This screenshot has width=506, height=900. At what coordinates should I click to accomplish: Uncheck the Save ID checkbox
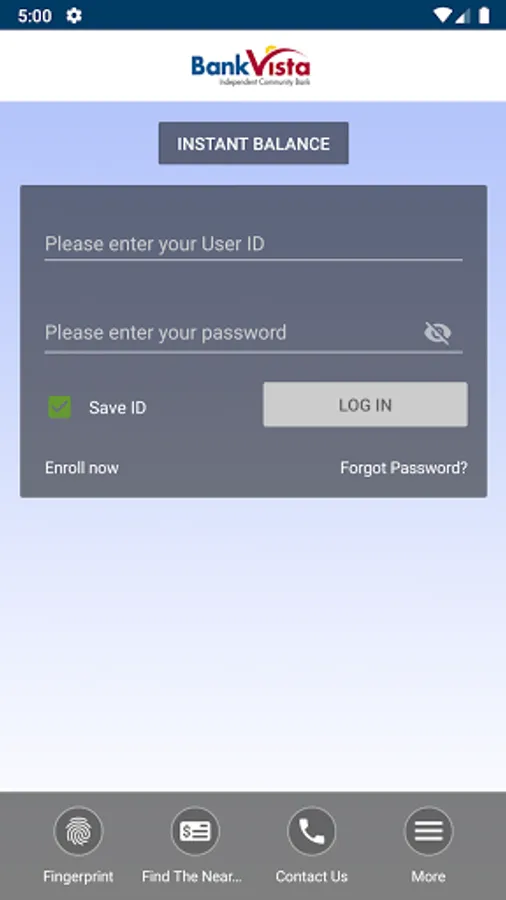60,407
